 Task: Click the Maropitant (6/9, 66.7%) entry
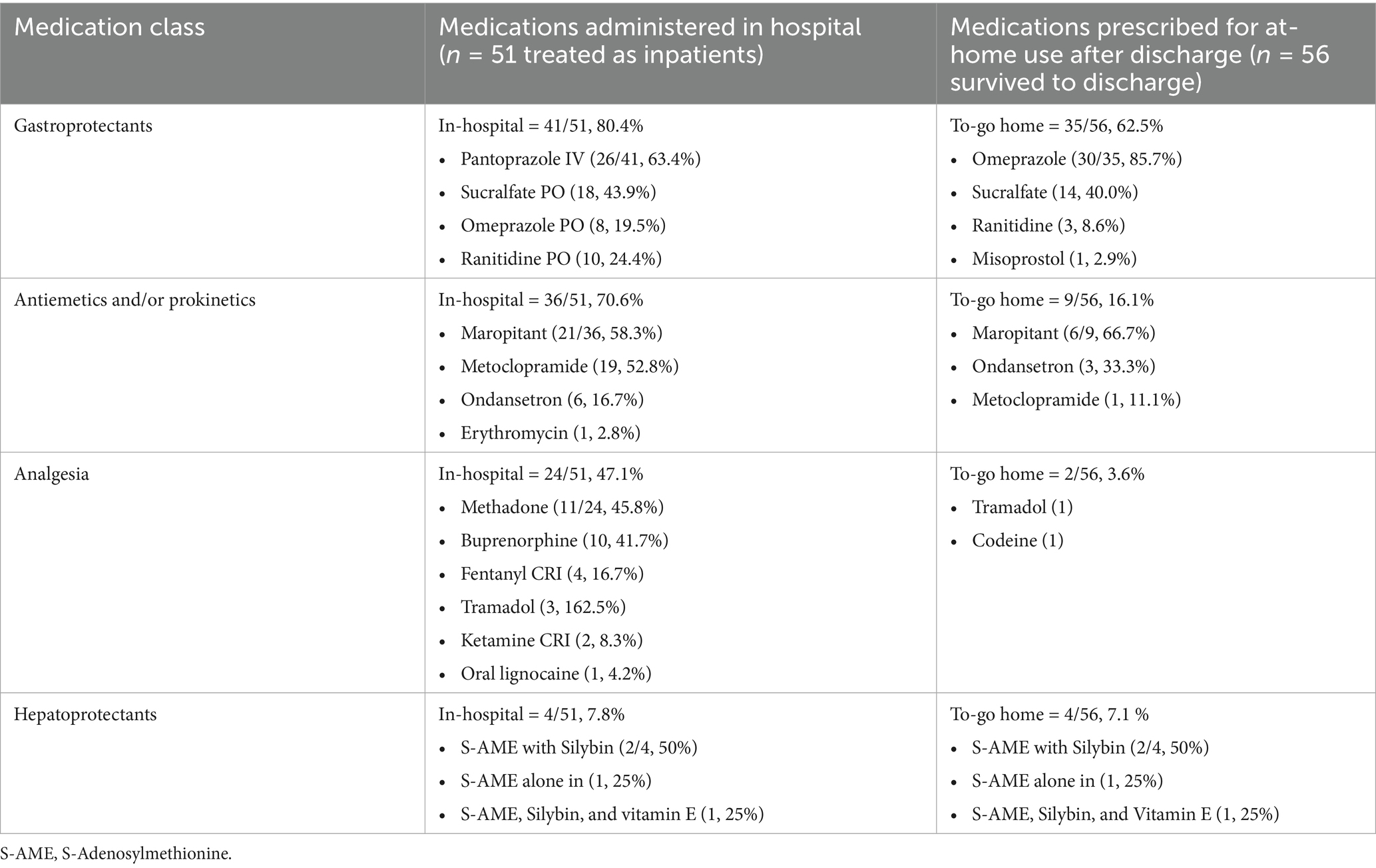(x=1063, y=333)
